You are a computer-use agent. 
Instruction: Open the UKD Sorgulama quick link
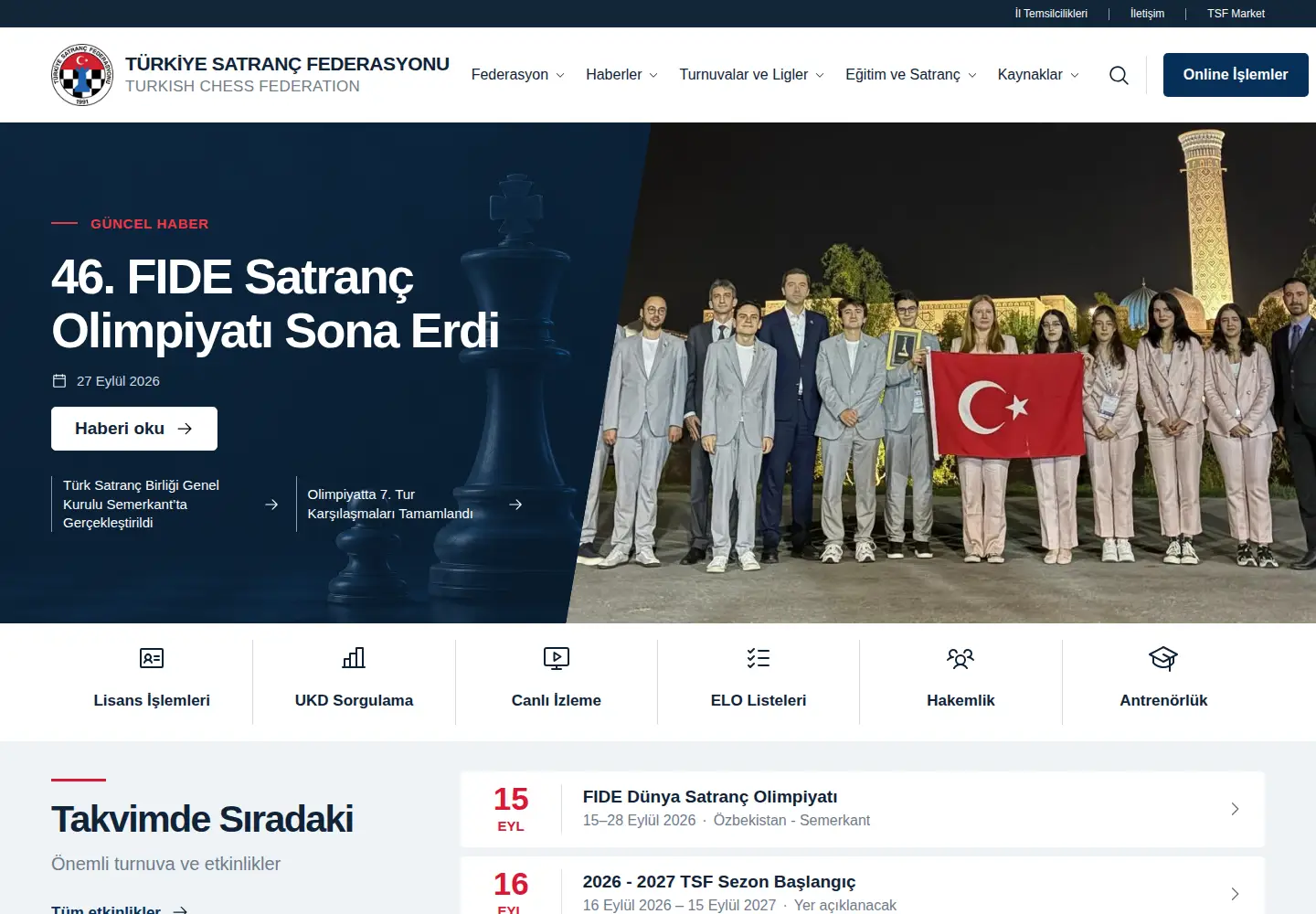tap(354, 682)
